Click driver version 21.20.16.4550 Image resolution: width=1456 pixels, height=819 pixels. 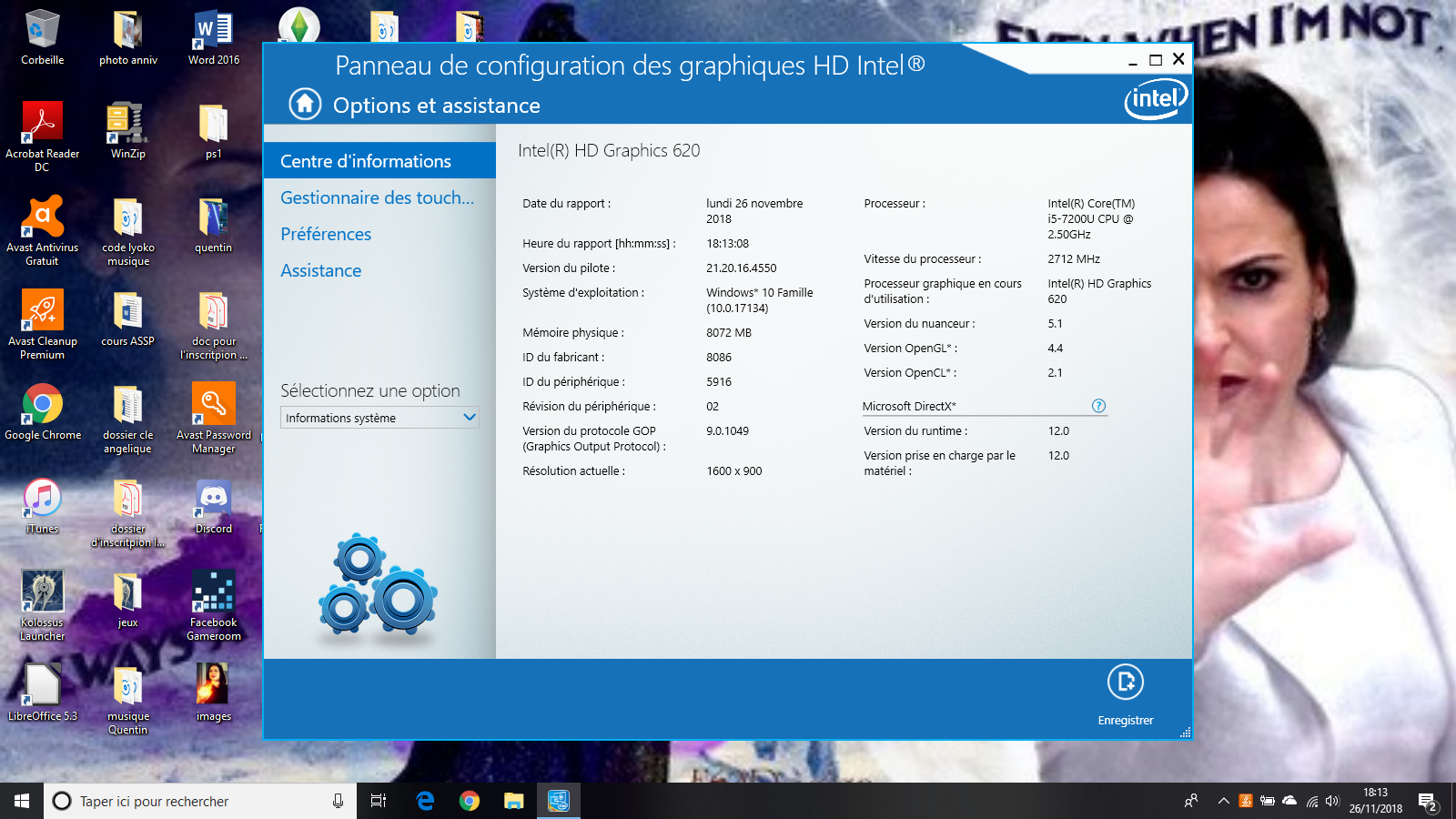(x=742, y=268)
